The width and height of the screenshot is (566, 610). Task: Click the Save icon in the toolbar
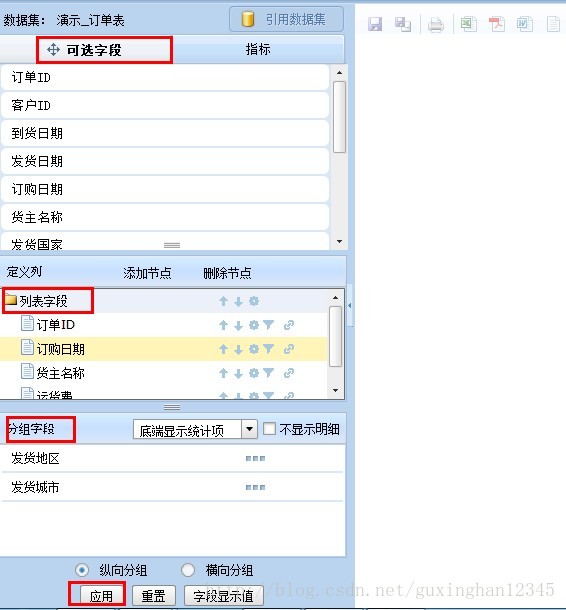(x=375, y=24)
